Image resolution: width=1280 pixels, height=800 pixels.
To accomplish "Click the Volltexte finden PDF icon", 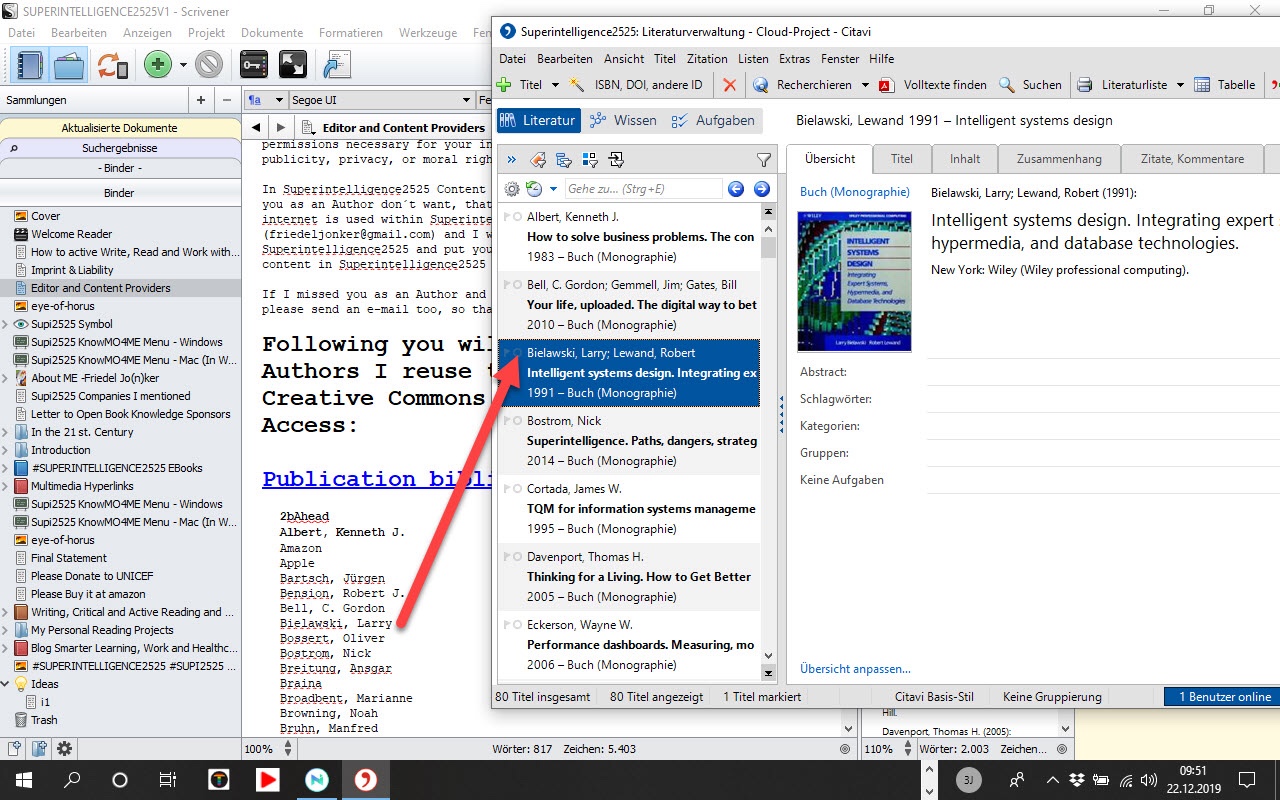I will pyautogui.click(x=886, y=85).
